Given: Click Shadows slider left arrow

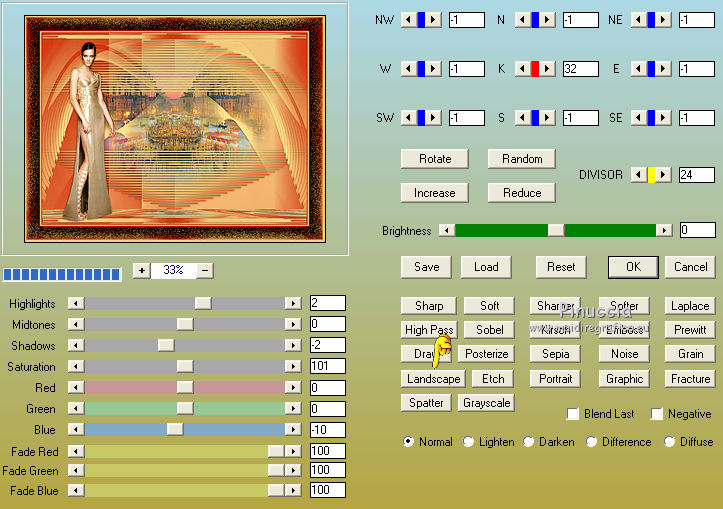Looking at the screenshot, I should [x=76, y=345].
